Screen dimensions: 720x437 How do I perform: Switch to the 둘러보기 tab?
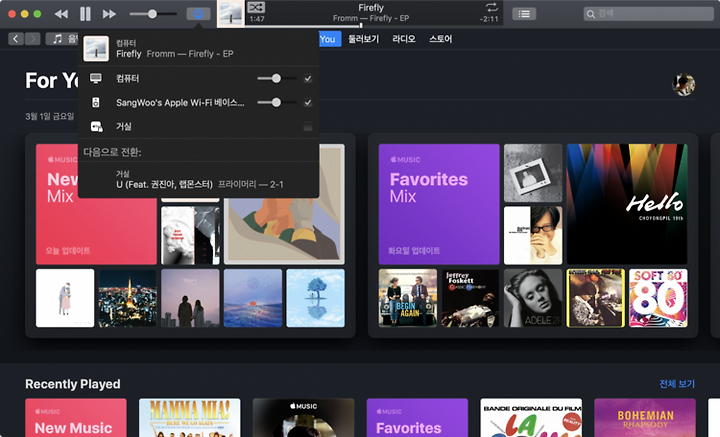coord(363,39)
